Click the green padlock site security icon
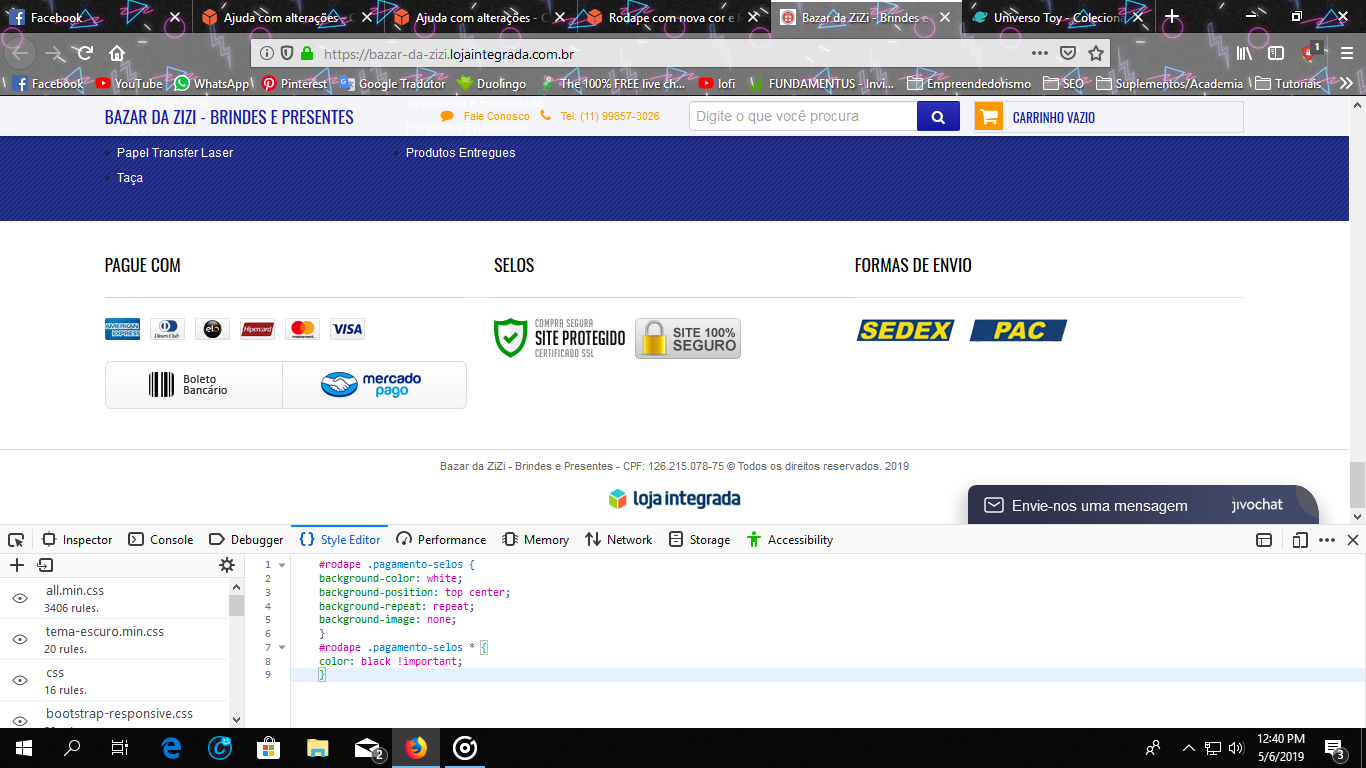The width and height of the screenshot is (1366, 768). [306, 54]
